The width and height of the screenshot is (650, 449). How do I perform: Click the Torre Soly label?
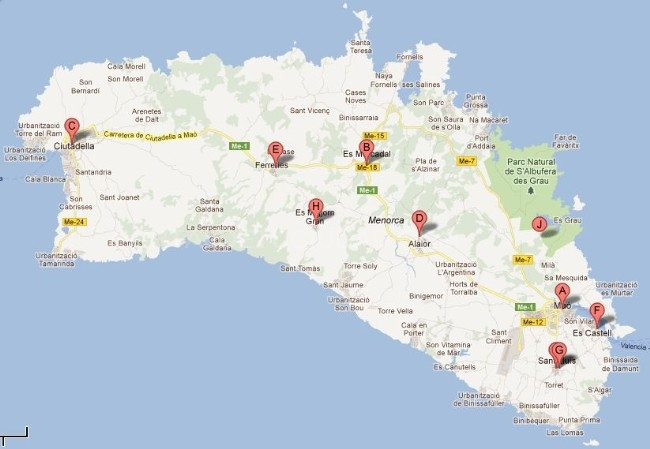point(360,266)
